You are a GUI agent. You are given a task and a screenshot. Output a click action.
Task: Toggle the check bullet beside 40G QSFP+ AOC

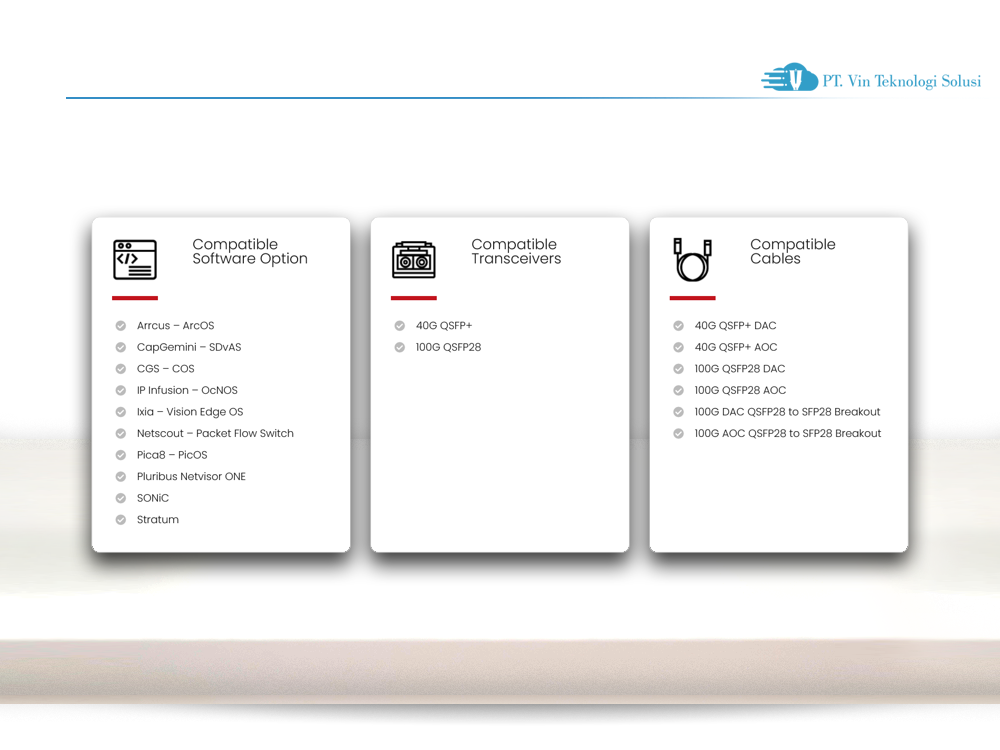[678, 347]
